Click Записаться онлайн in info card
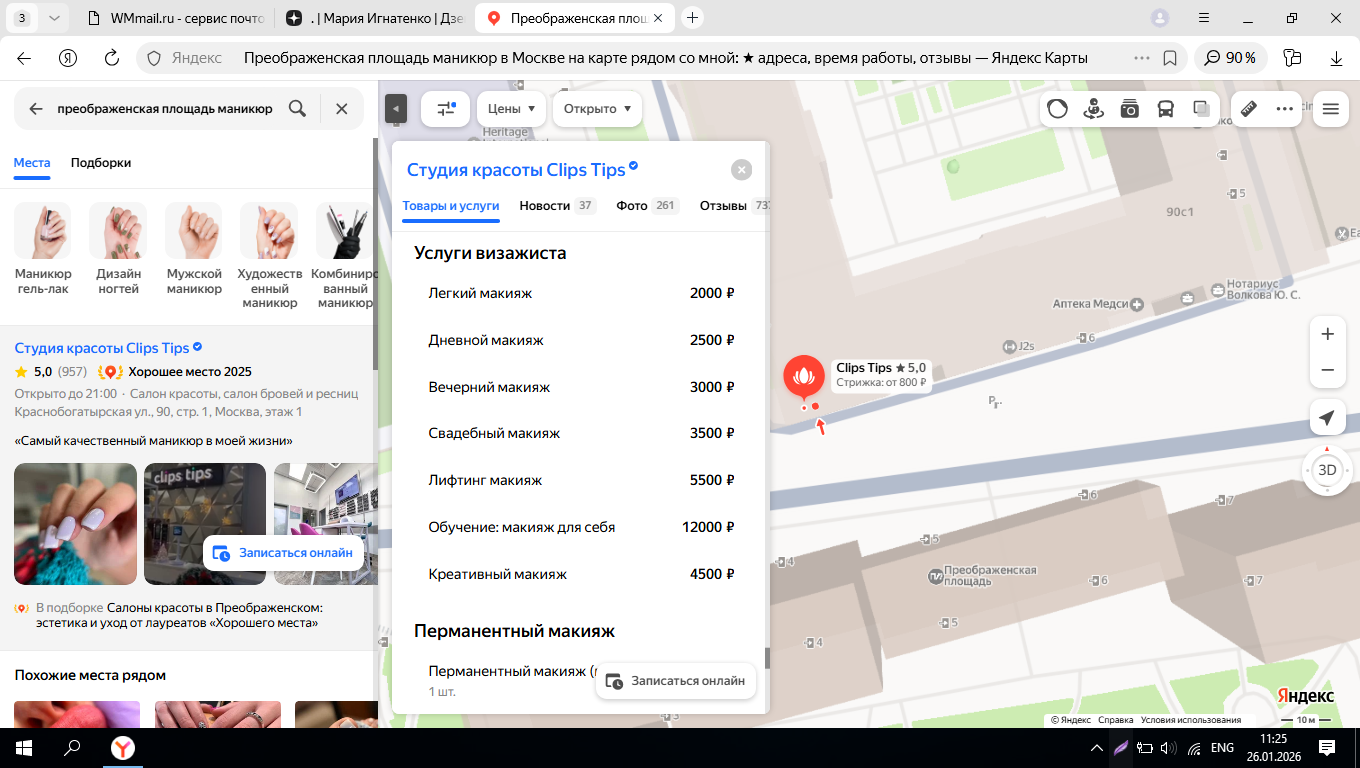1360x768 pixels. [676, 681]
